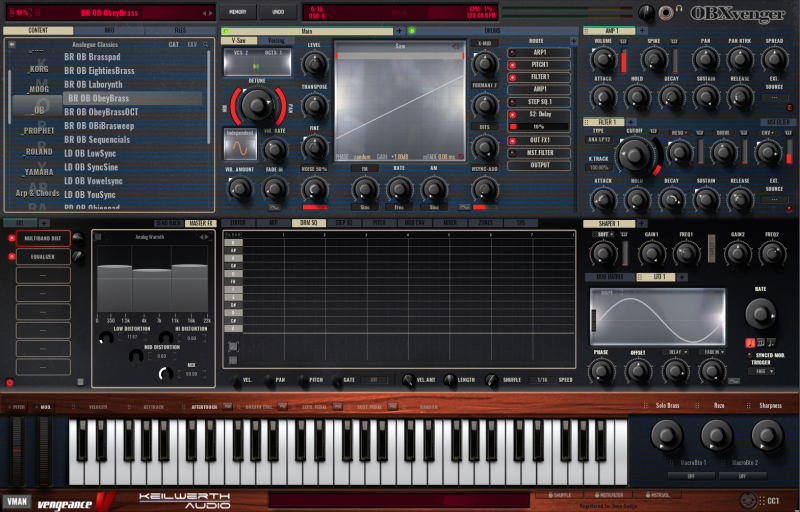This screenshot has width=800, height=512.
Task: Disable the PITCH1 route LED
Action: [512, 65]
